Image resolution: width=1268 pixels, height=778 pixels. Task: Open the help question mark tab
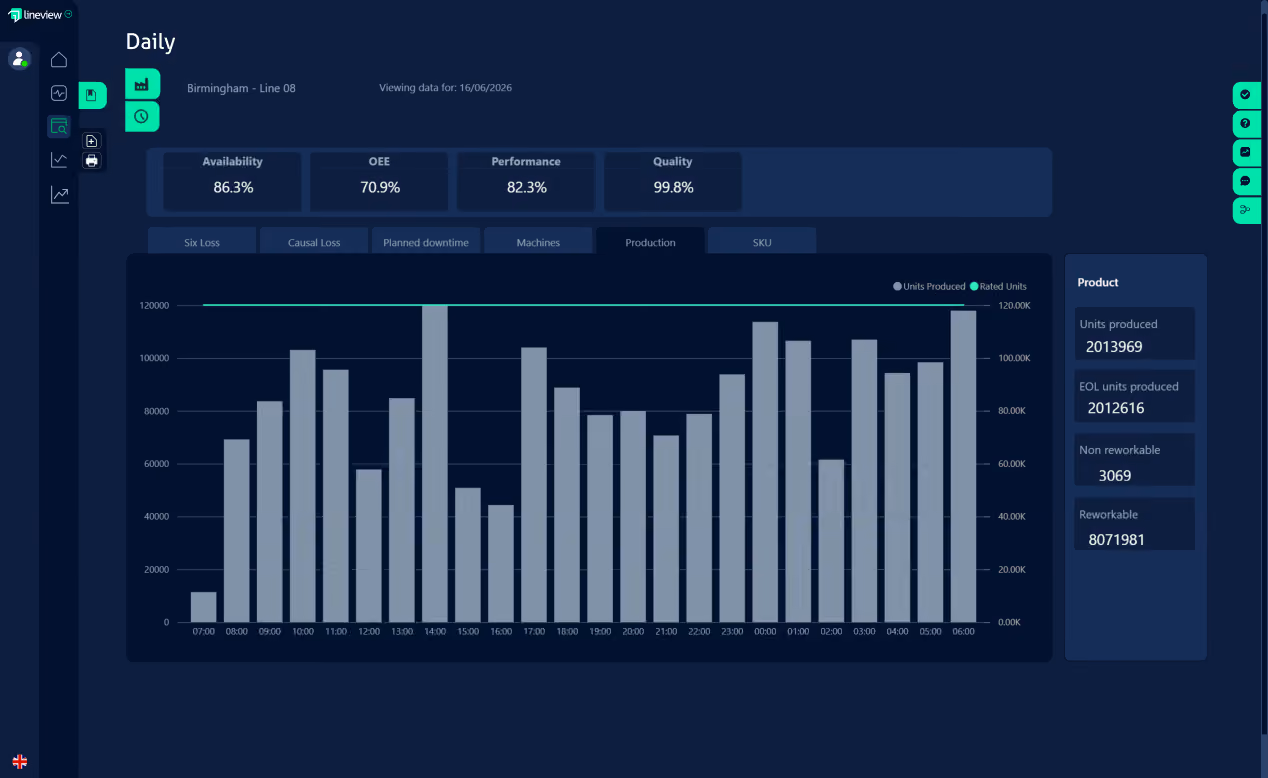coord(1246,124)
